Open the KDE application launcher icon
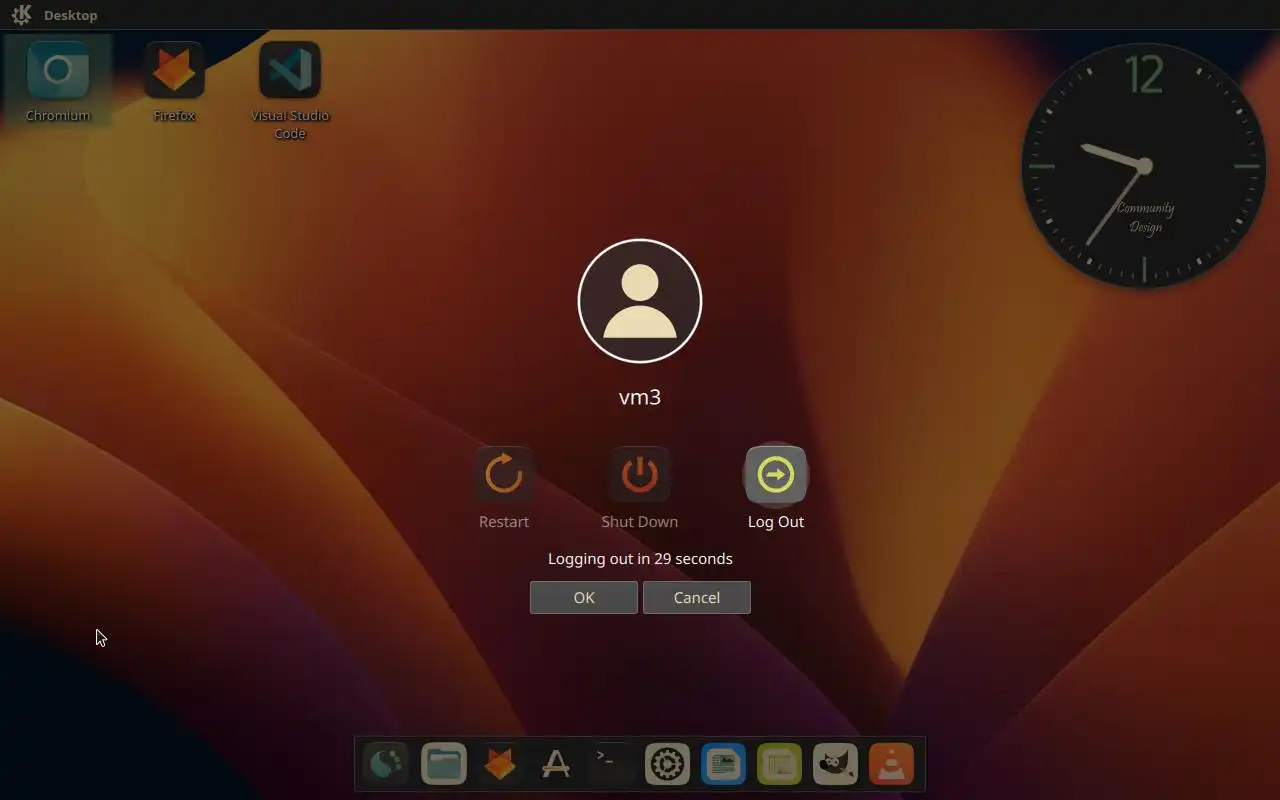The height and width of the screenshot is (800, 1280). point(21,15)
